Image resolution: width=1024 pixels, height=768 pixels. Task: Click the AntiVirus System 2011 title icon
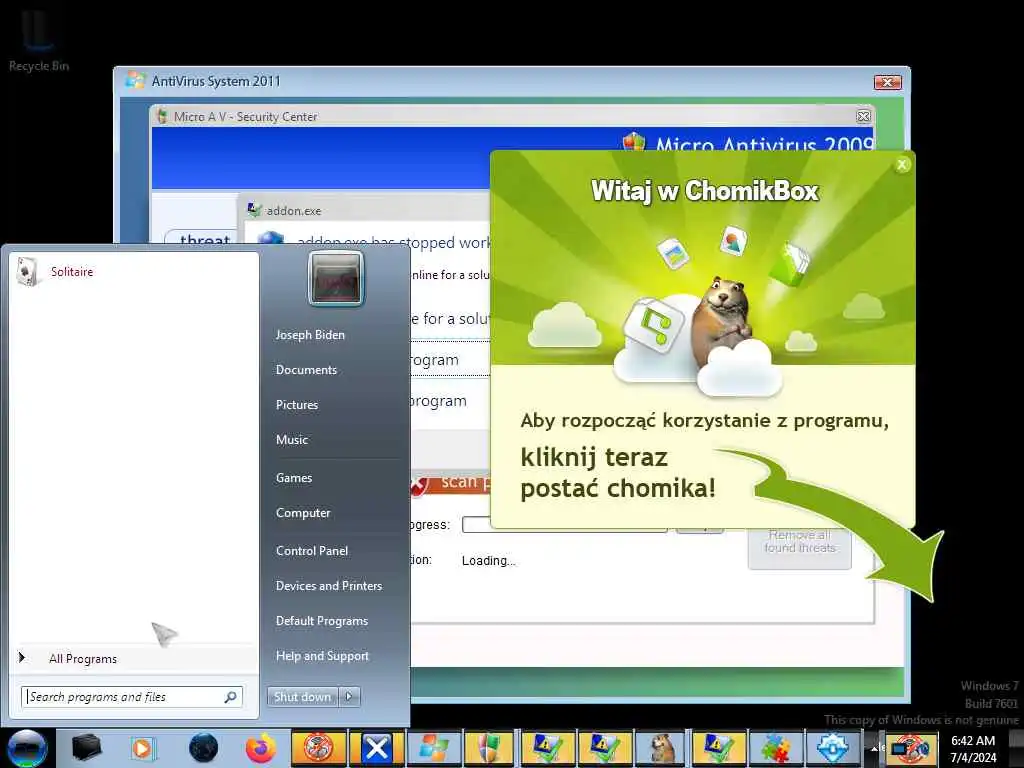click(x=135, y=81)
